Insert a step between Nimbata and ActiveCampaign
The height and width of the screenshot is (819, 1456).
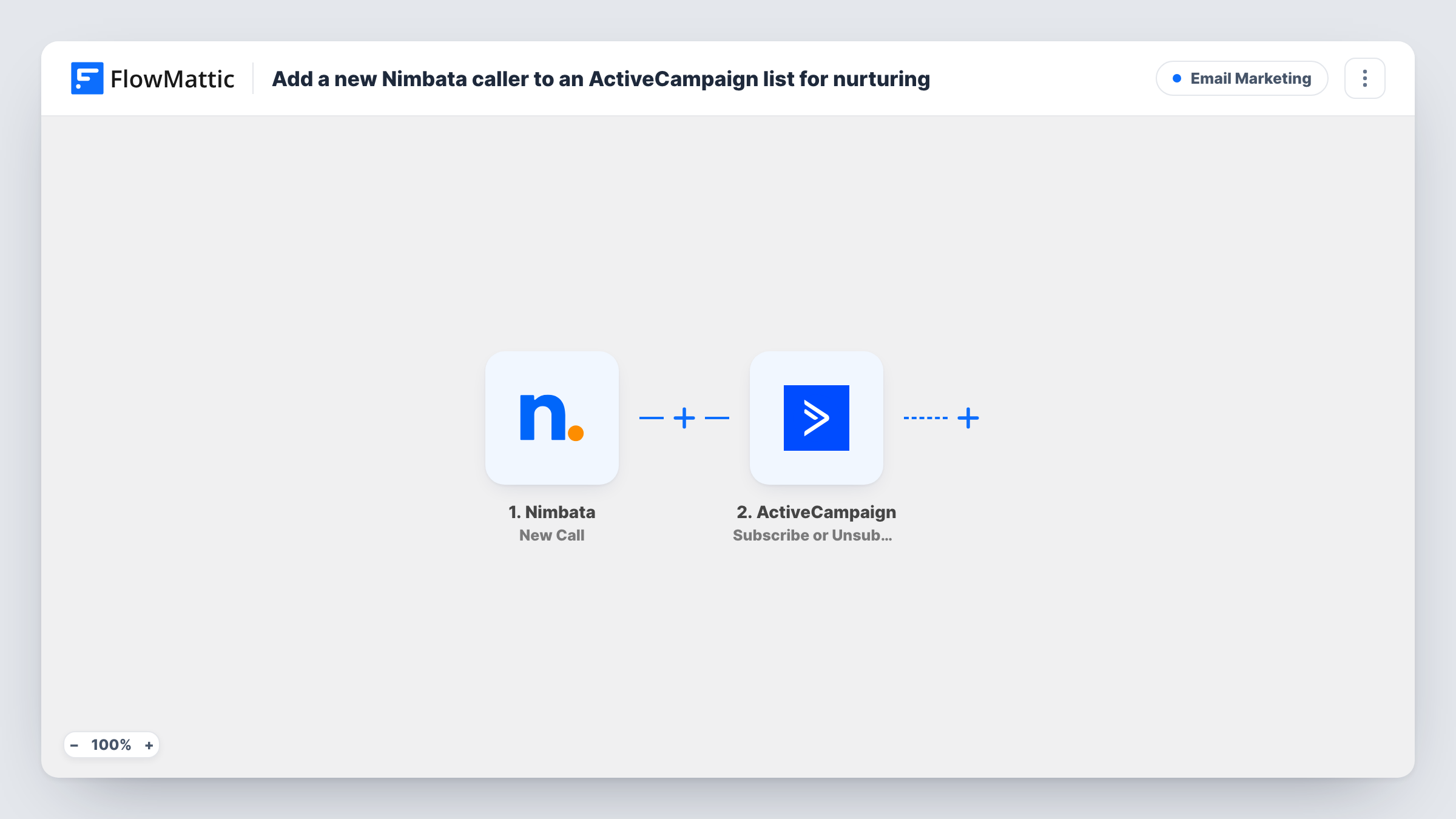click(684, 418)
